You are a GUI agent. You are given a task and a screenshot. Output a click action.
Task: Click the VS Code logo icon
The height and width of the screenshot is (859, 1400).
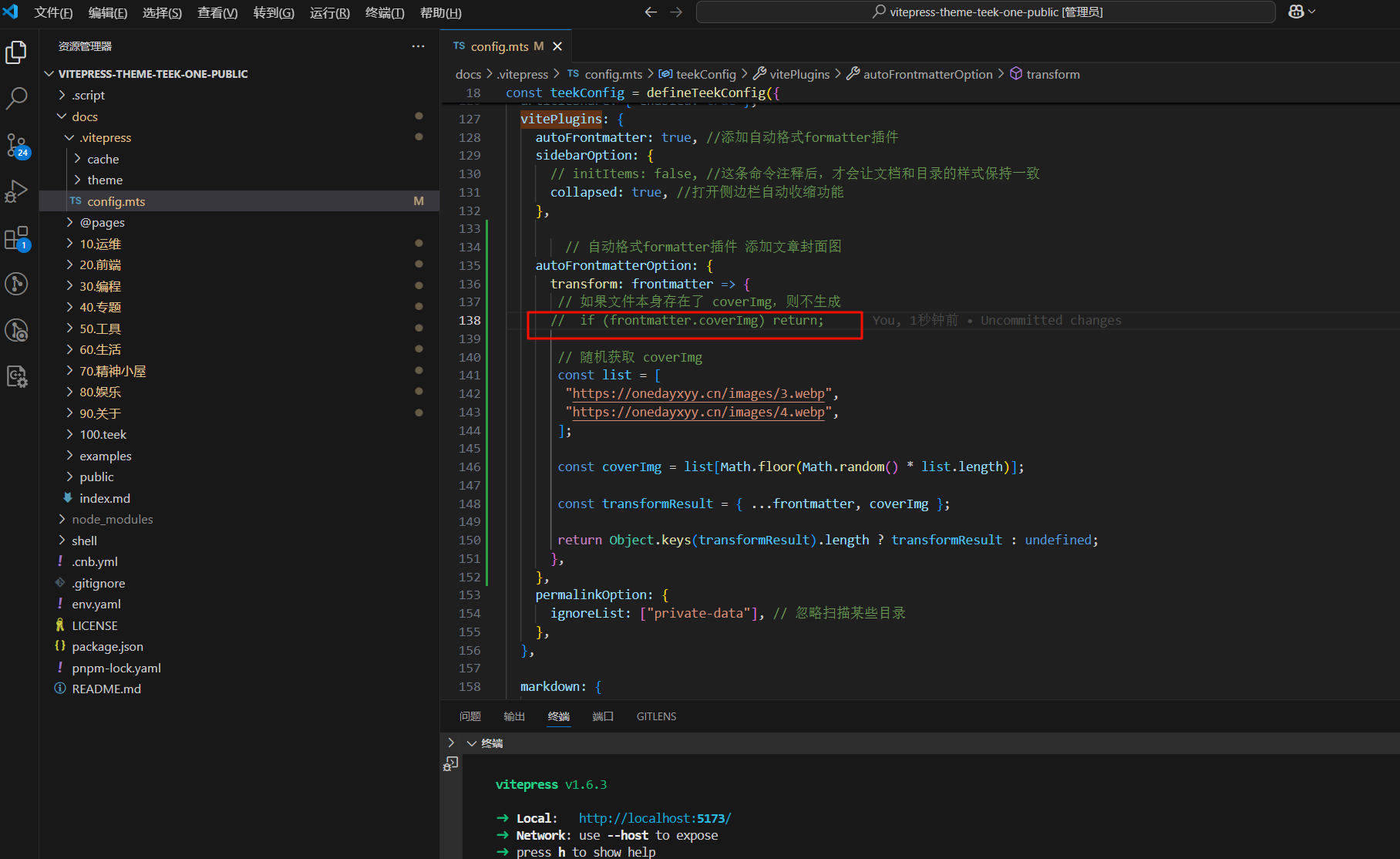pos(11,12)
